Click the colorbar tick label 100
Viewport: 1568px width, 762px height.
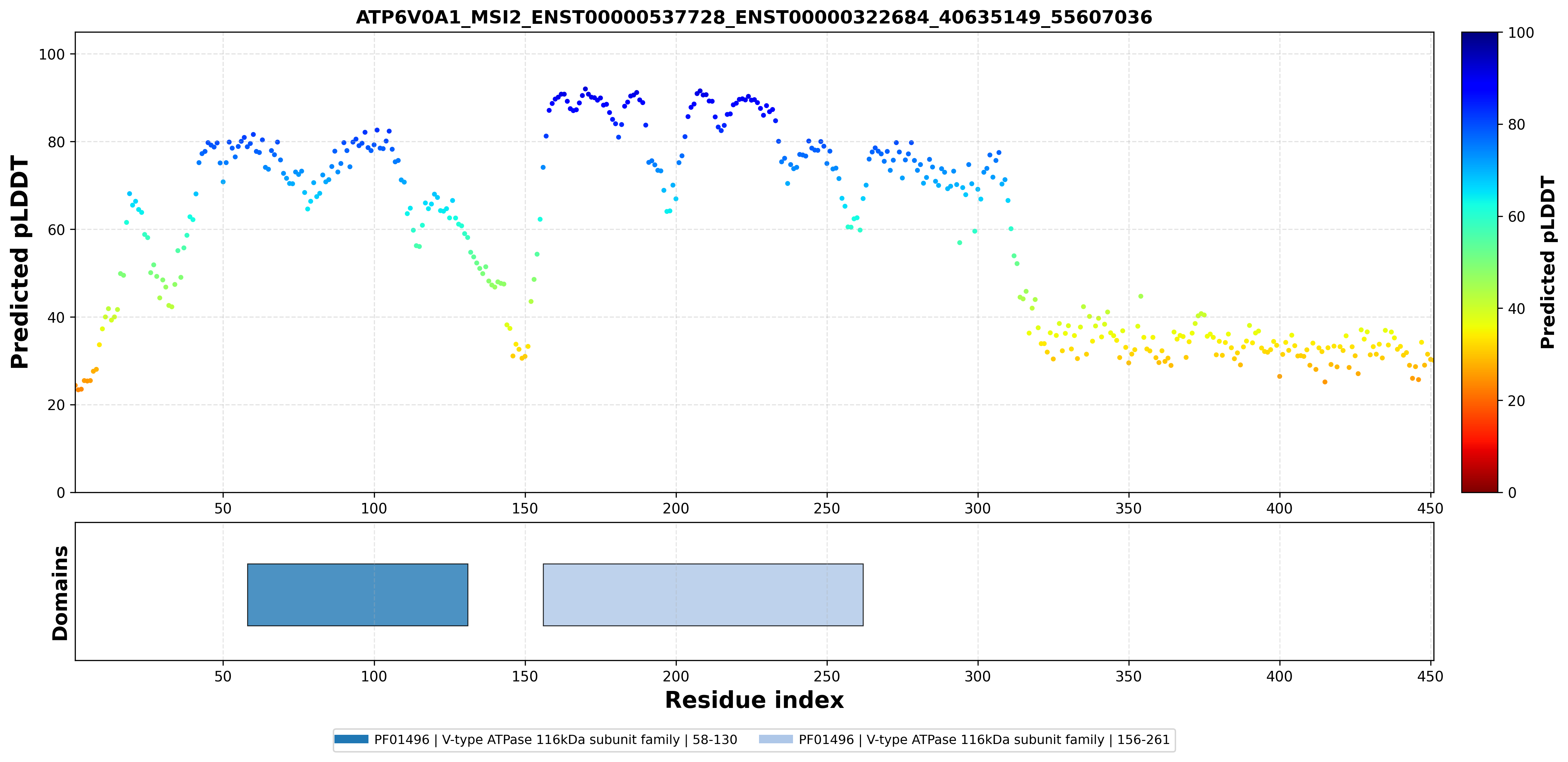(x=1520, y=33)
